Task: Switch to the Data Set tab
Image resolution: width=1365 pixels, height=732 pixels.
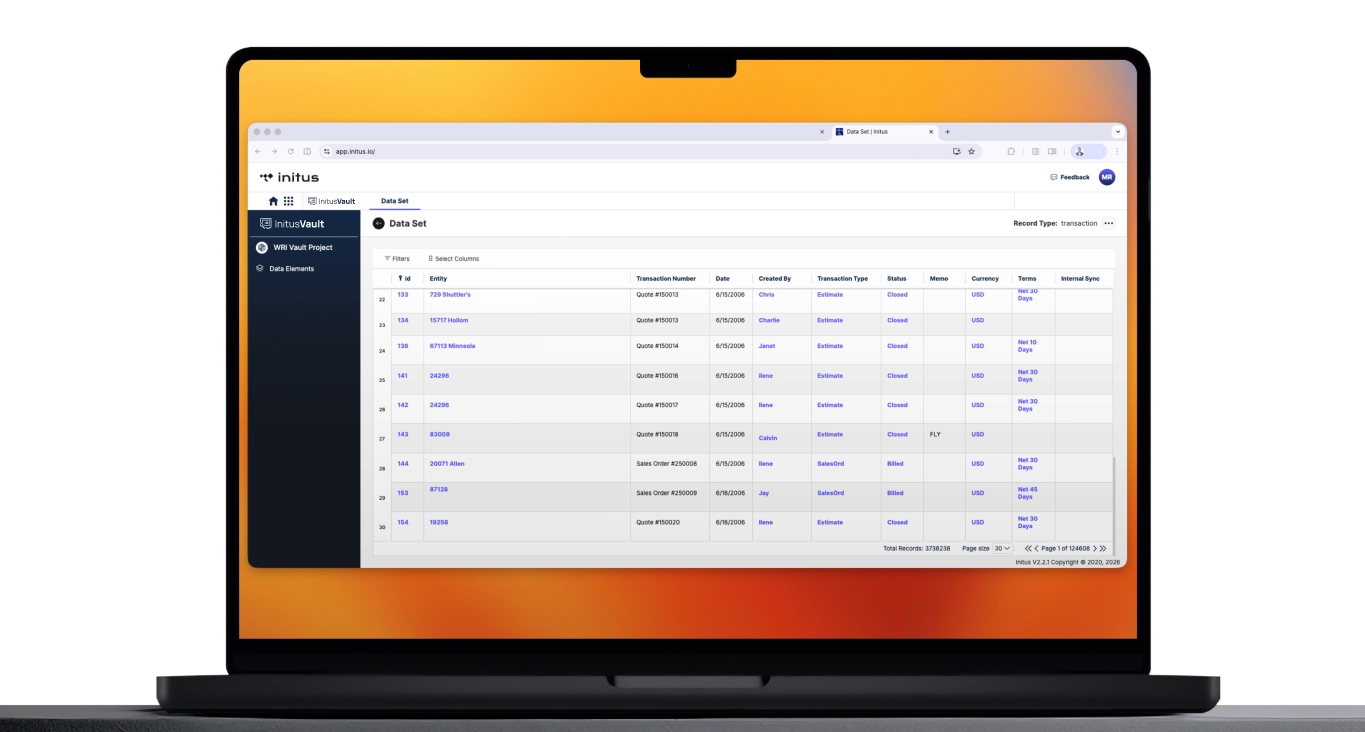Action: click(x=394, y=201)
